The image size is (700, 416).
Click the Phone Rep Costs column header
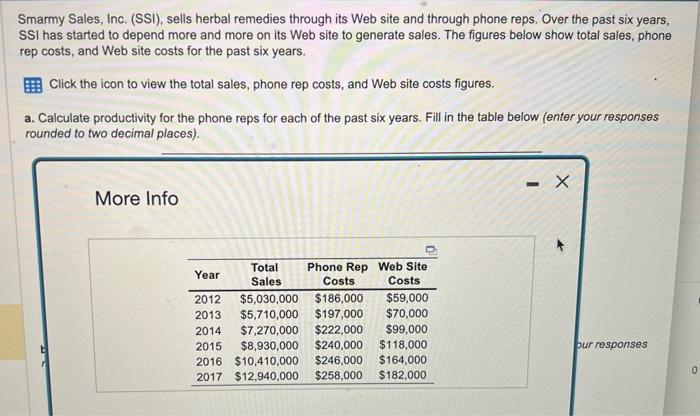(x=338, y=274)
